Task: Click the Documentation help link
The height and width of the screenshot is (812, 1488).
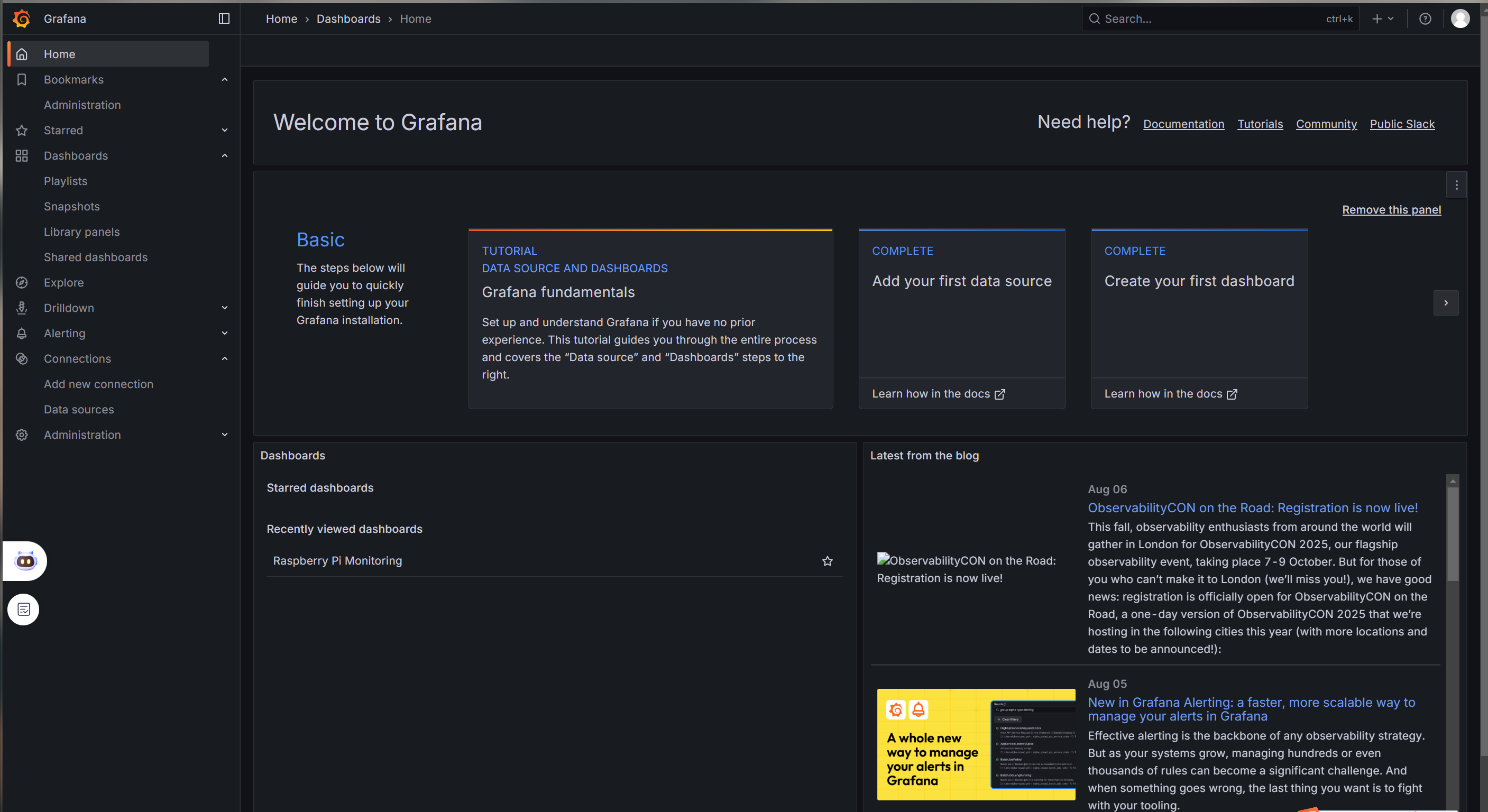Action: point(1183,124)
